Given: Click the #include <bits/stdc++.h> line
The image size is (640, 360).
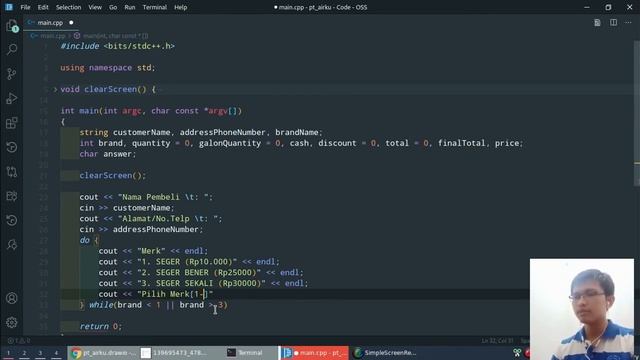Looking at the screenshot, I should (x=118, y=46).
